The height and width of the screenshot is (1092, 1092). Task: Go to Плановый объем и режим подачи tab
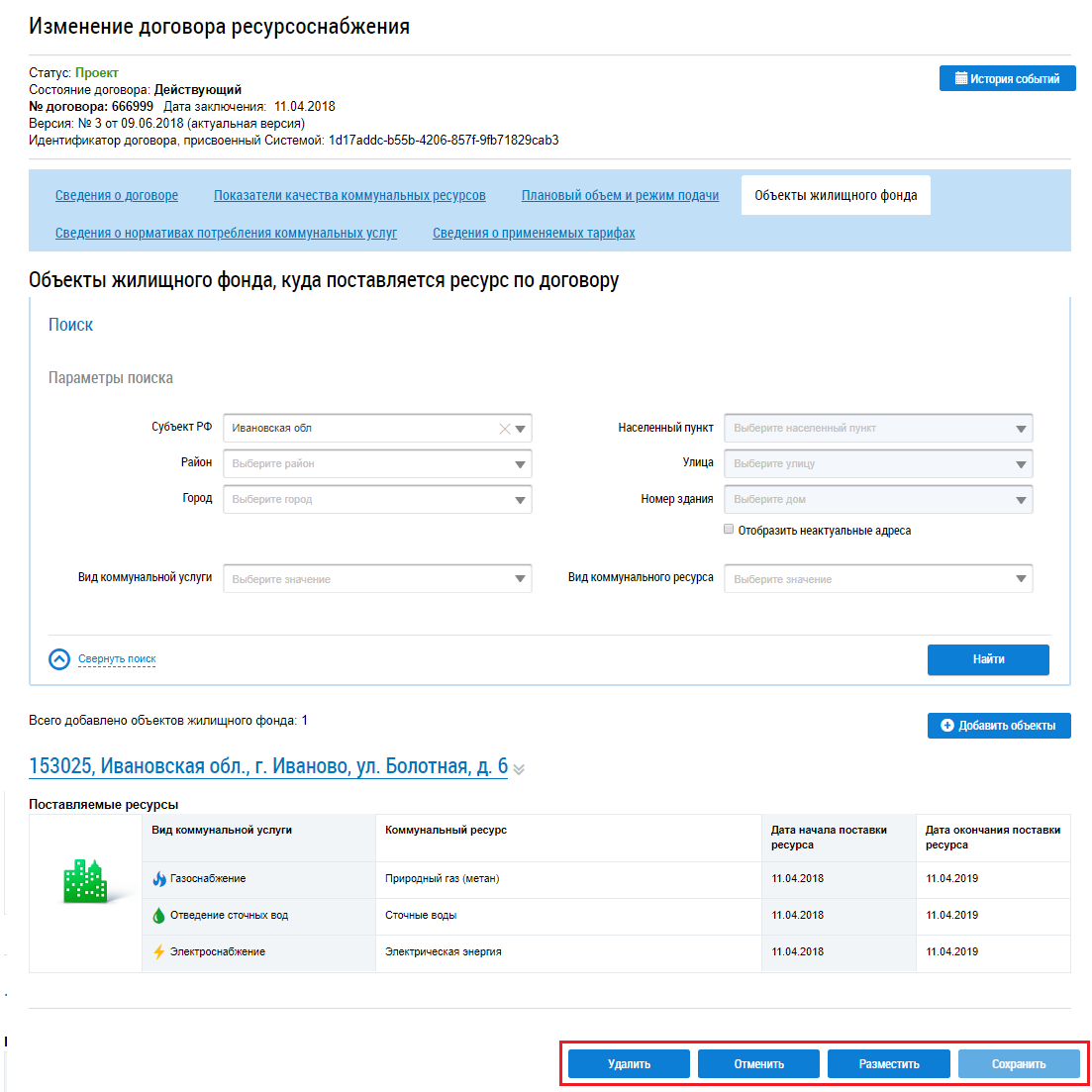620,196
